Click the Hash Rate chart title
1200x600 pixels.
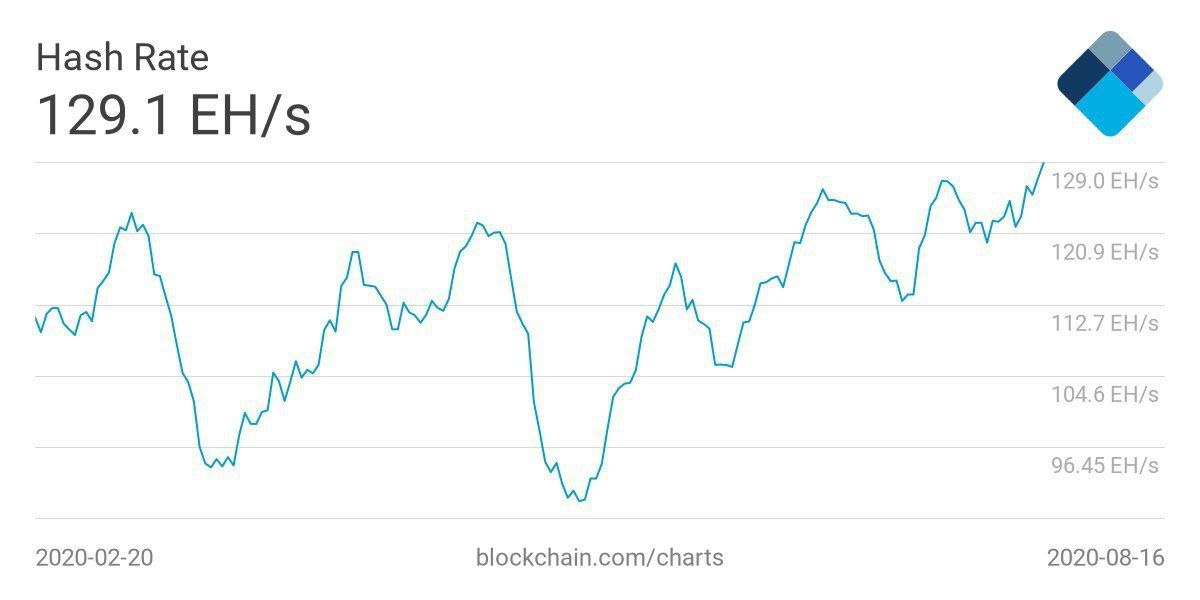tap(122, 58)
